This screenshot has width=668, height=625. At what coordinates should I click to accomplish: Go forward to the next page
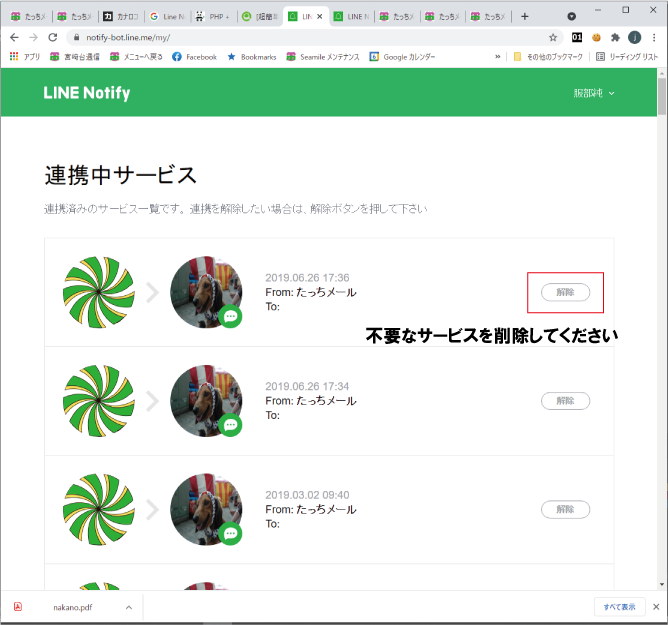(33, 37)
